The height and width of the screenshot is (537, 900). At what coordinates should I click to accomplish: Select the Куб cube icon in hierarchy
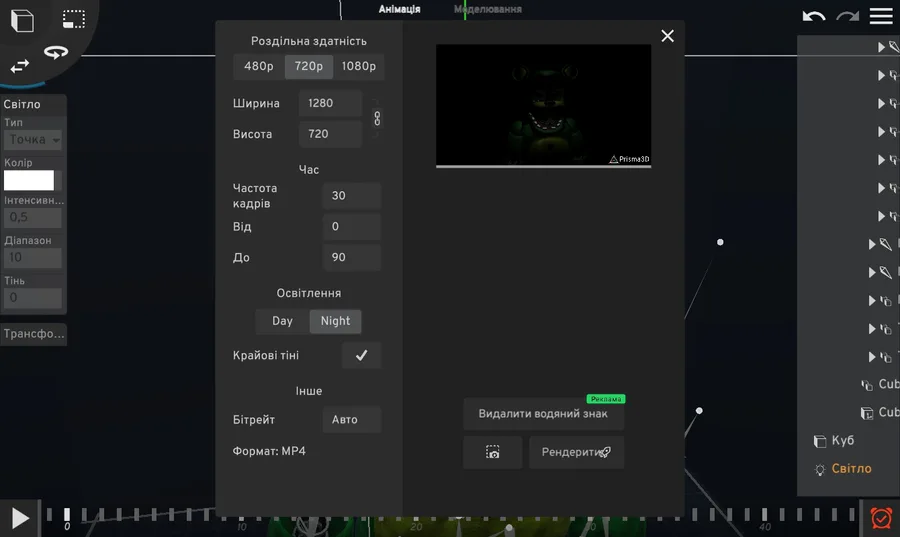[x=820, y=441]
